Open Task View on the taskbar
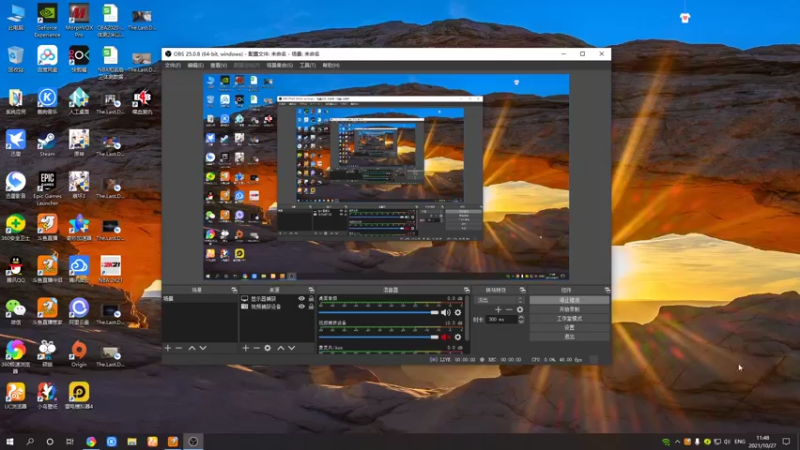Viewport: 800px width, 450px height. pyautogui.click(x=69, y=442)
